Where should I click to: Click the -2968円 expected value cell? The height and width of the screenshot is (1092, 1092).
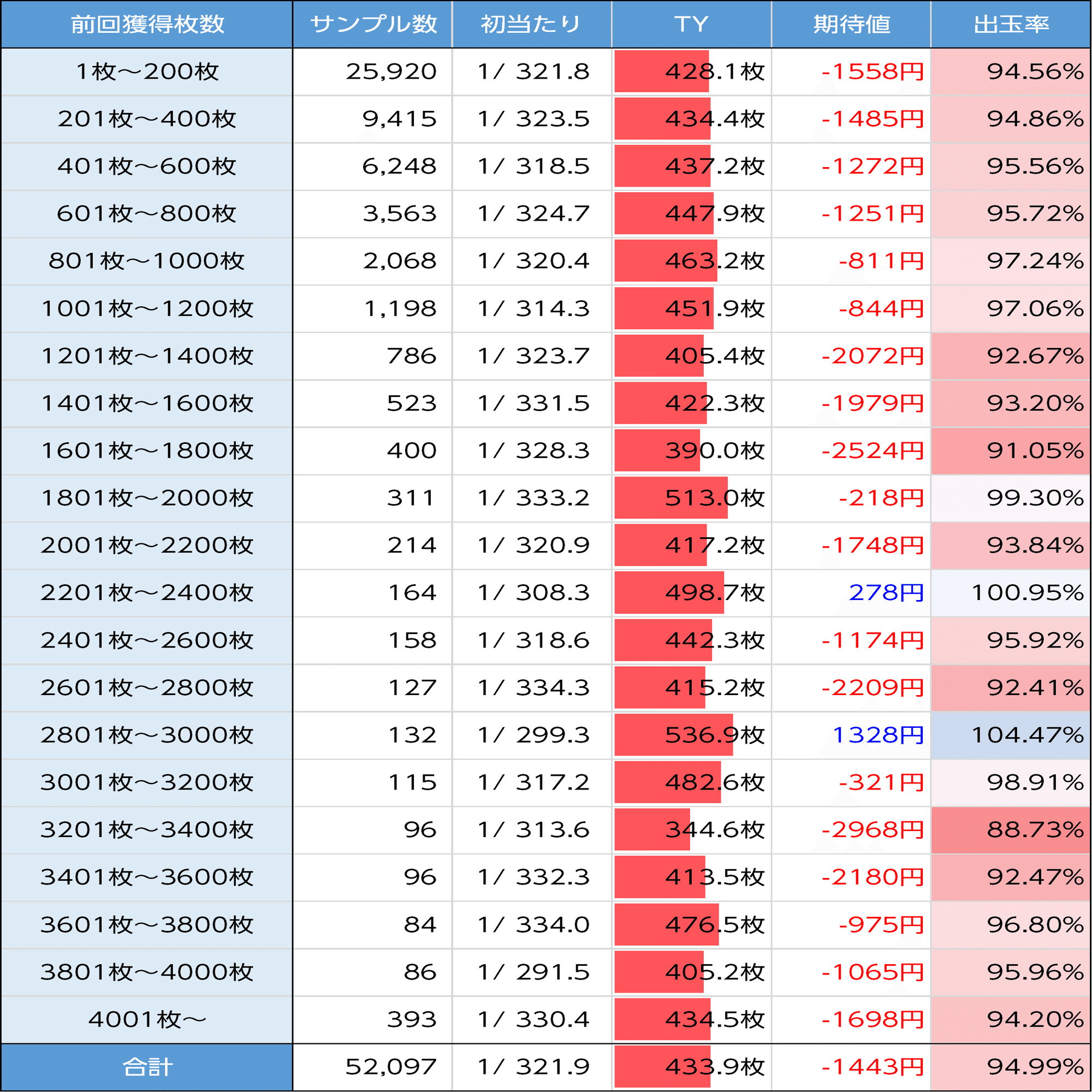872,830
